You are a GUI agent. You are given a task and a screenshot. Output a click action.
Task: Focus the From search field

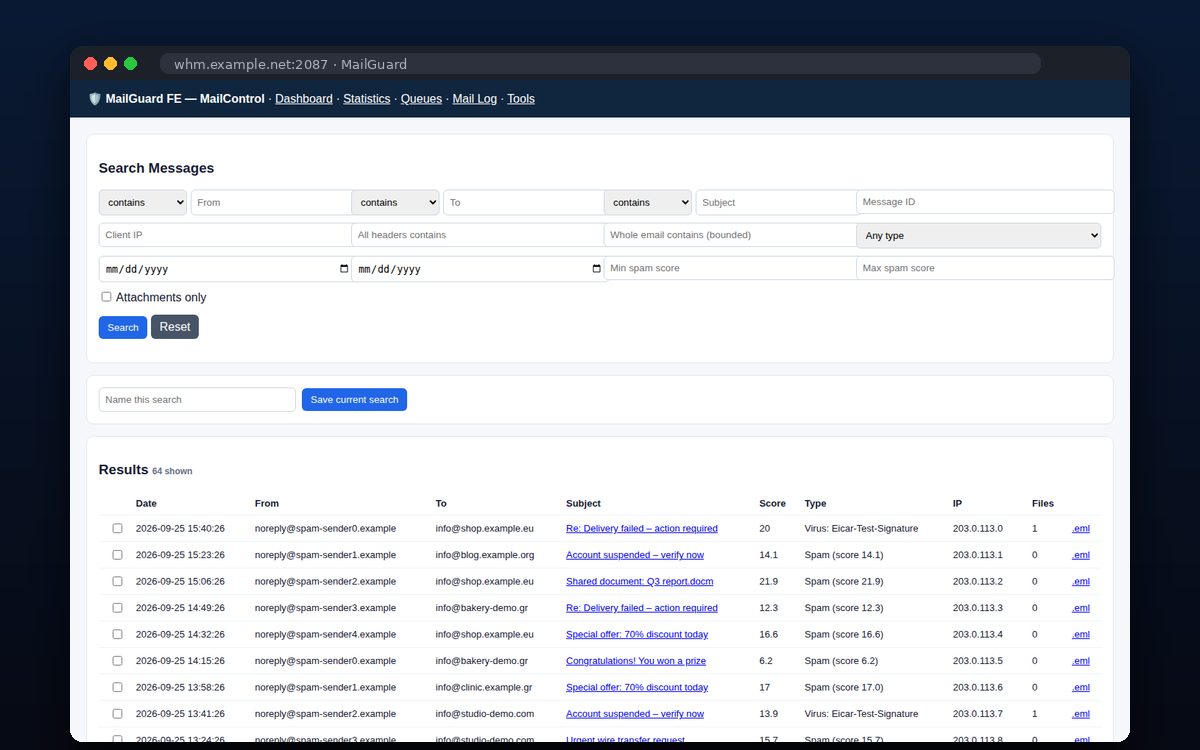coord(271,202)
